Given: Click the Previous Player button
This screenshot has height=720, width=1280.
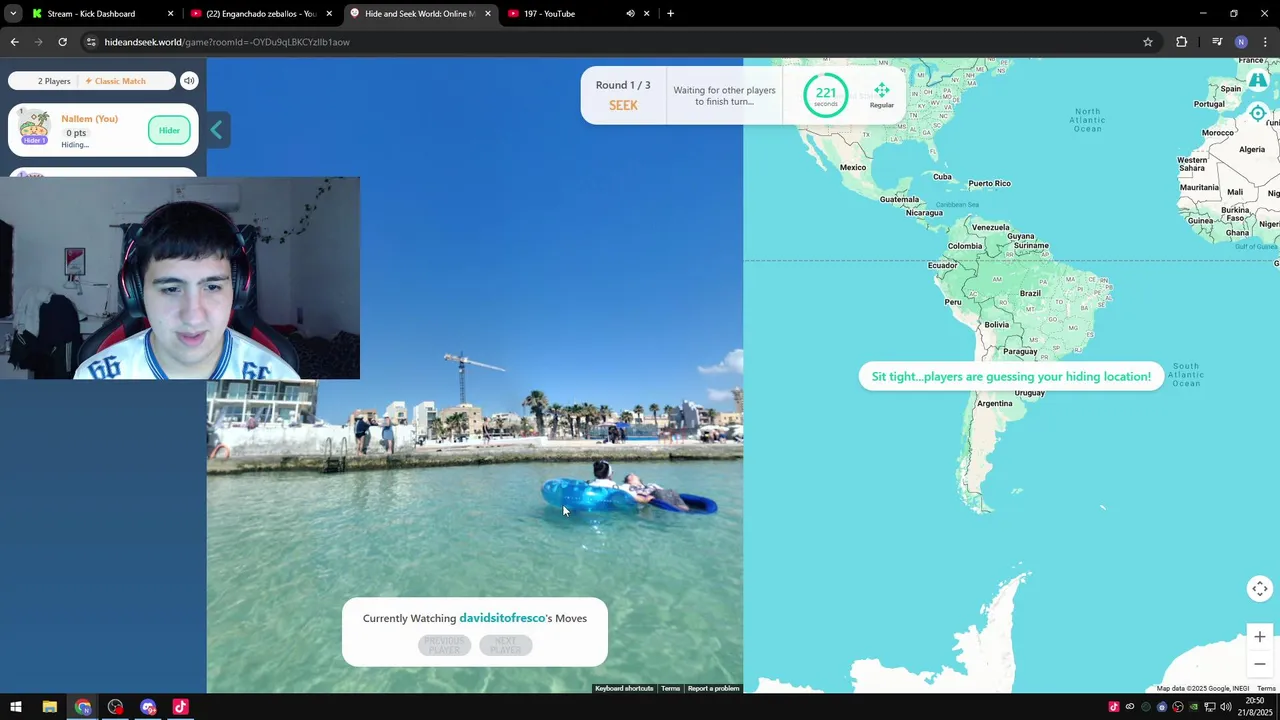Looking at the screenshot, I should [444, 646].
